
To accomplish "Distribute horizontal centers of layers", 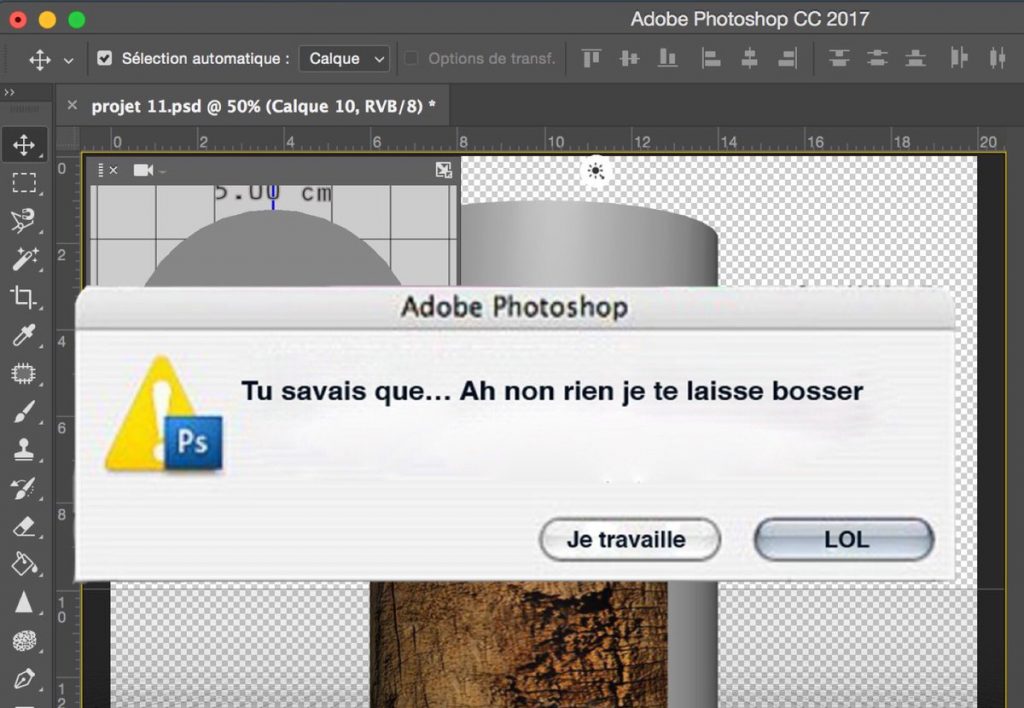I will (997, 59).
